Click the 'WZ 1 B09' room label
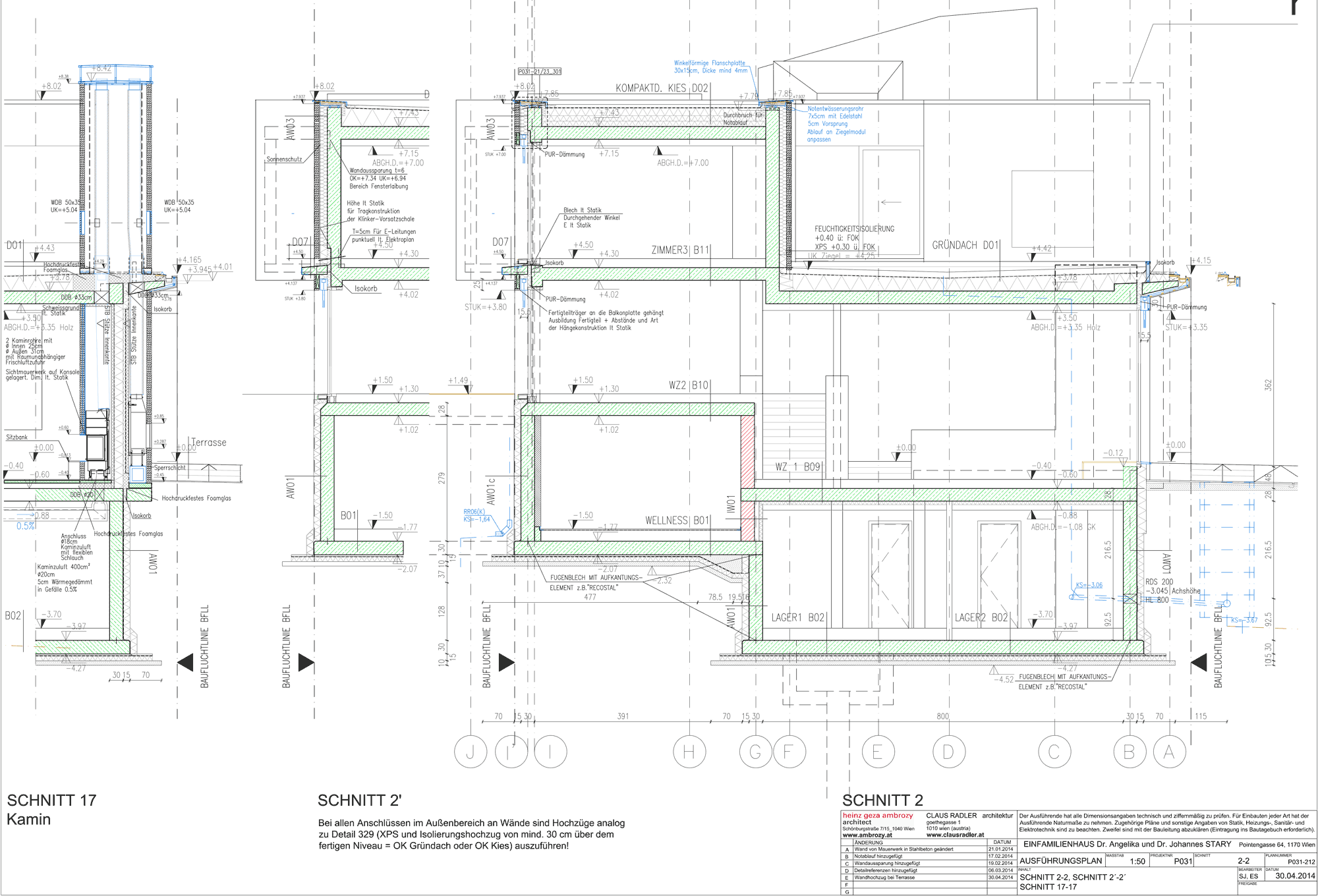 pyautogui.click(x=797, y=466)
